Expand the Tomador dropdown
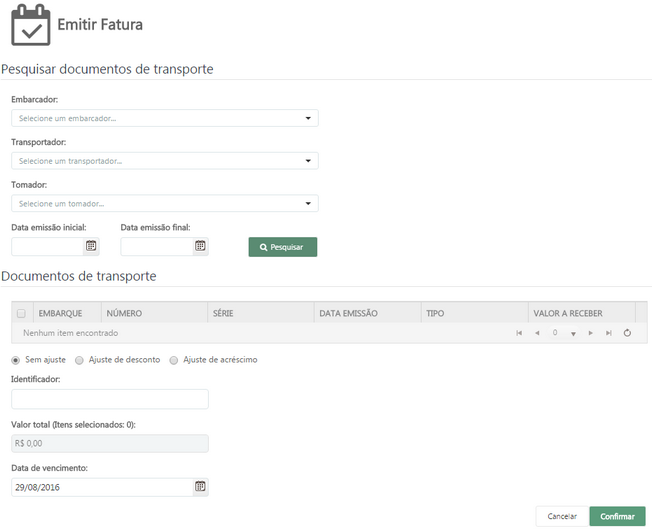The width and height of the screenshot is (652, 529). click(309, 204)
